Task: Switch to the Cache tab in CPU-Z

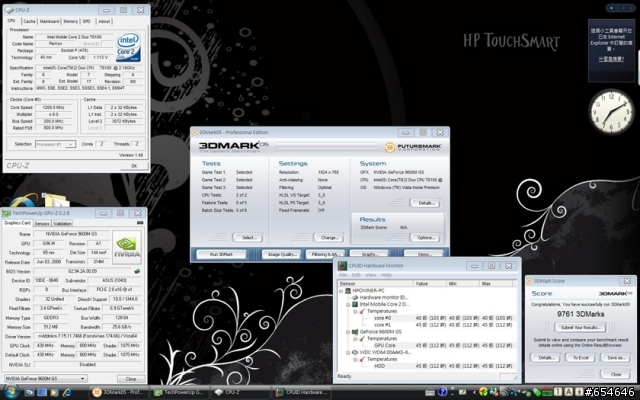Action: tap(29, 21)
